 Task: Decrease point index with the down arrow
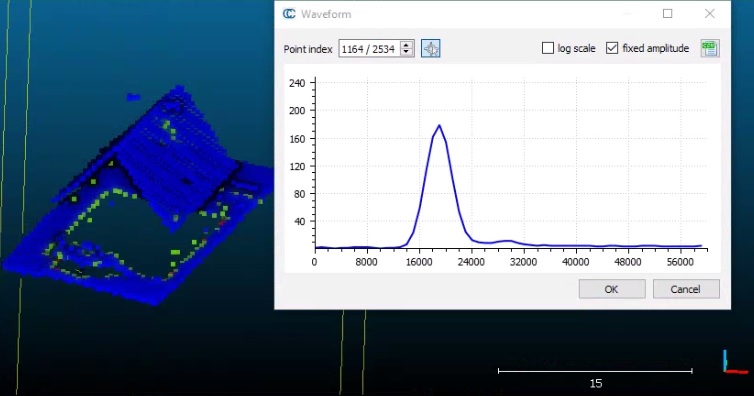pos(407,52)
